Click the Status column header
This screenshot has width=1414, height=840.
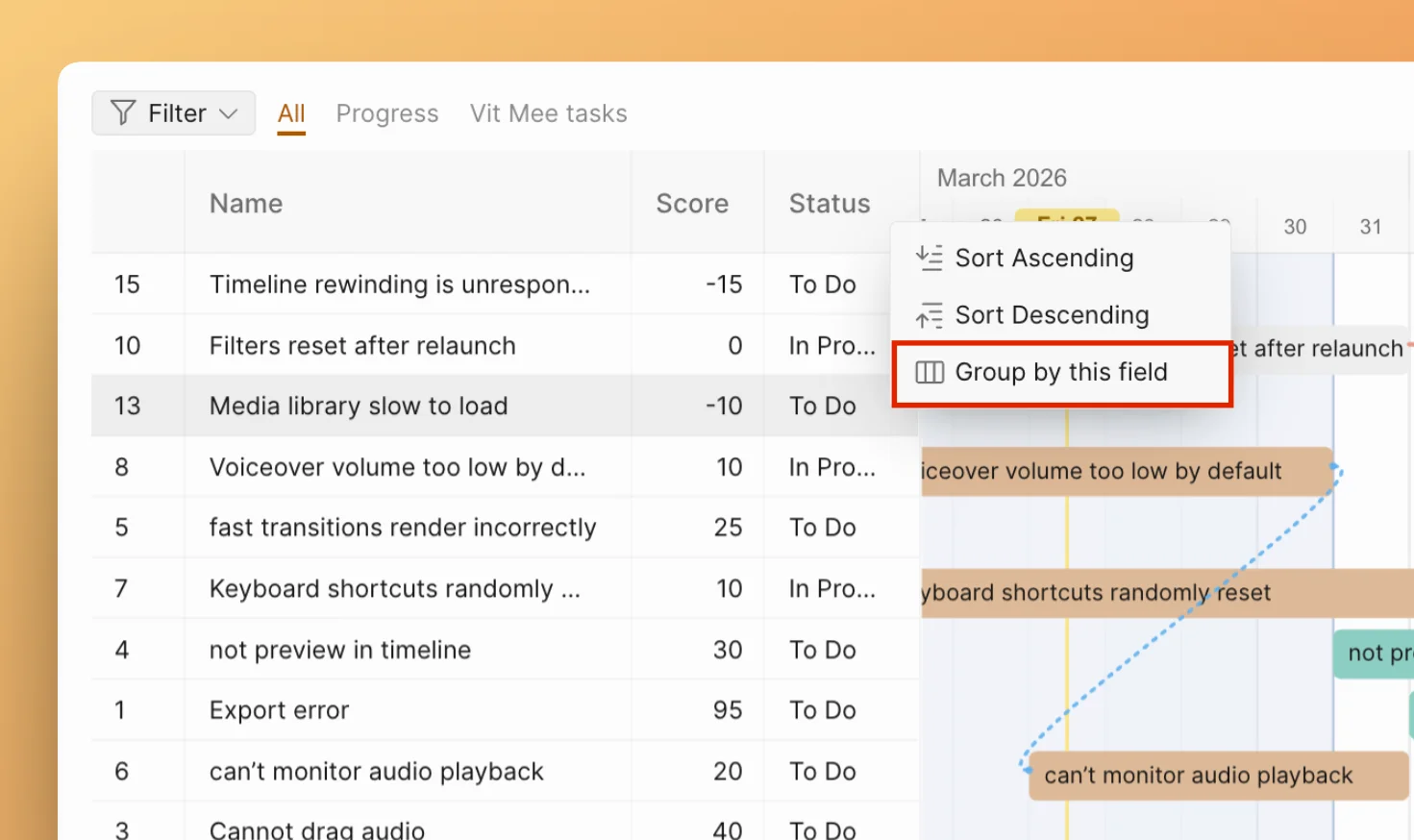click(x=829, y=203)
